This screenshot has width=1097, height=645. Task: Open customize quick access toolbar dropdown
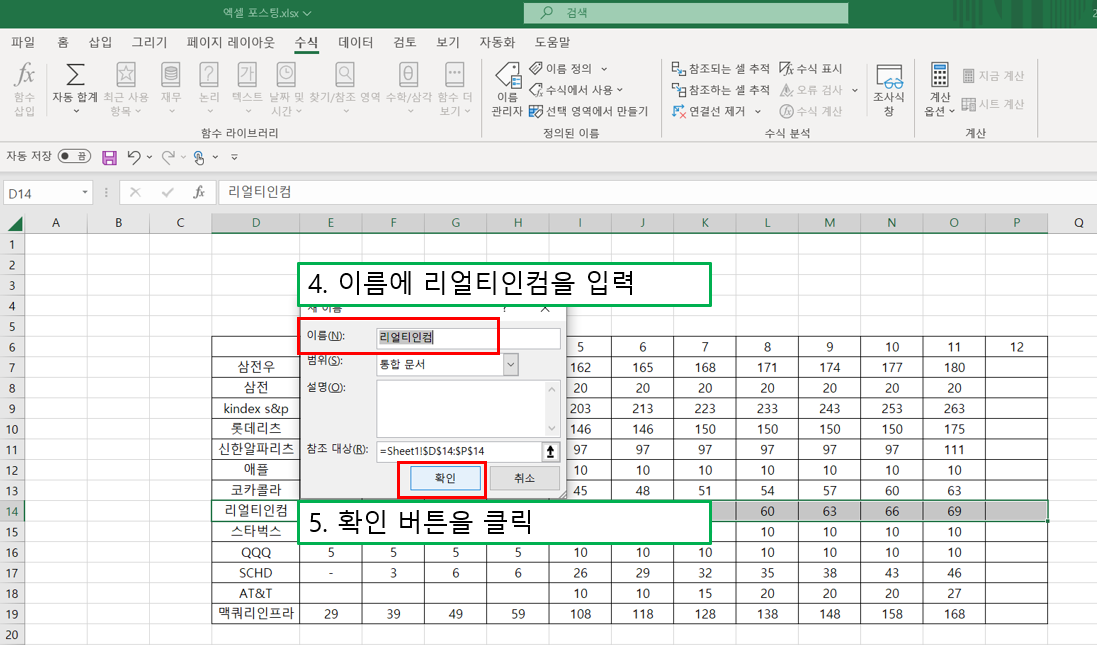tap(234, 157)
